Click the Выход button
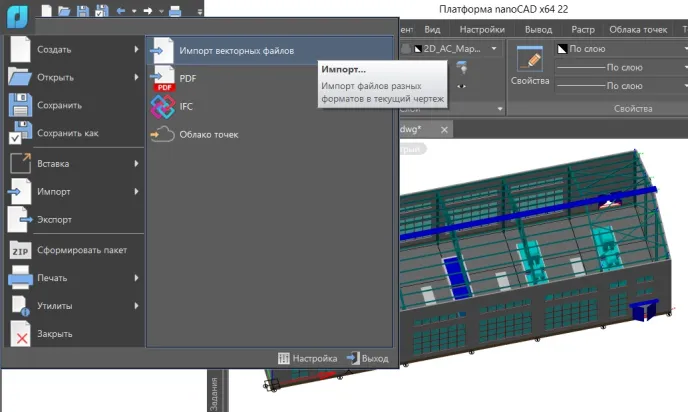The height and width of the screenshot is (412, 688). point(366,357)
